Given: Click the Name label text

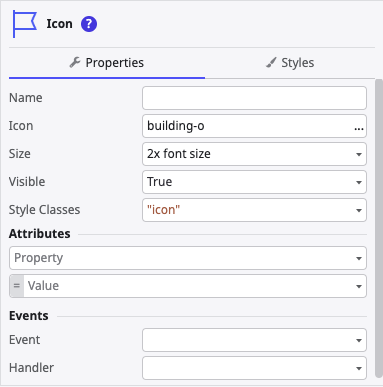Looking at the screenshot, I should point(26,98).
